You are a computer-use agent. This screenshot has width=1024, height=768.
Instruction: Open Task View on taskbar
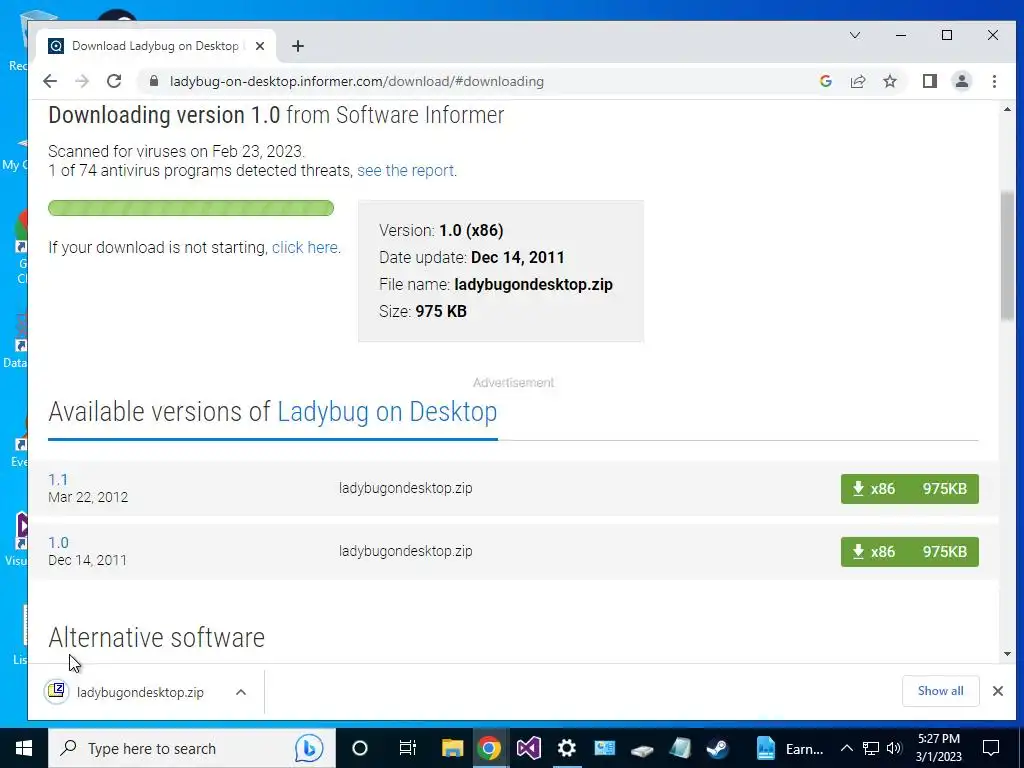coord(408,748)
